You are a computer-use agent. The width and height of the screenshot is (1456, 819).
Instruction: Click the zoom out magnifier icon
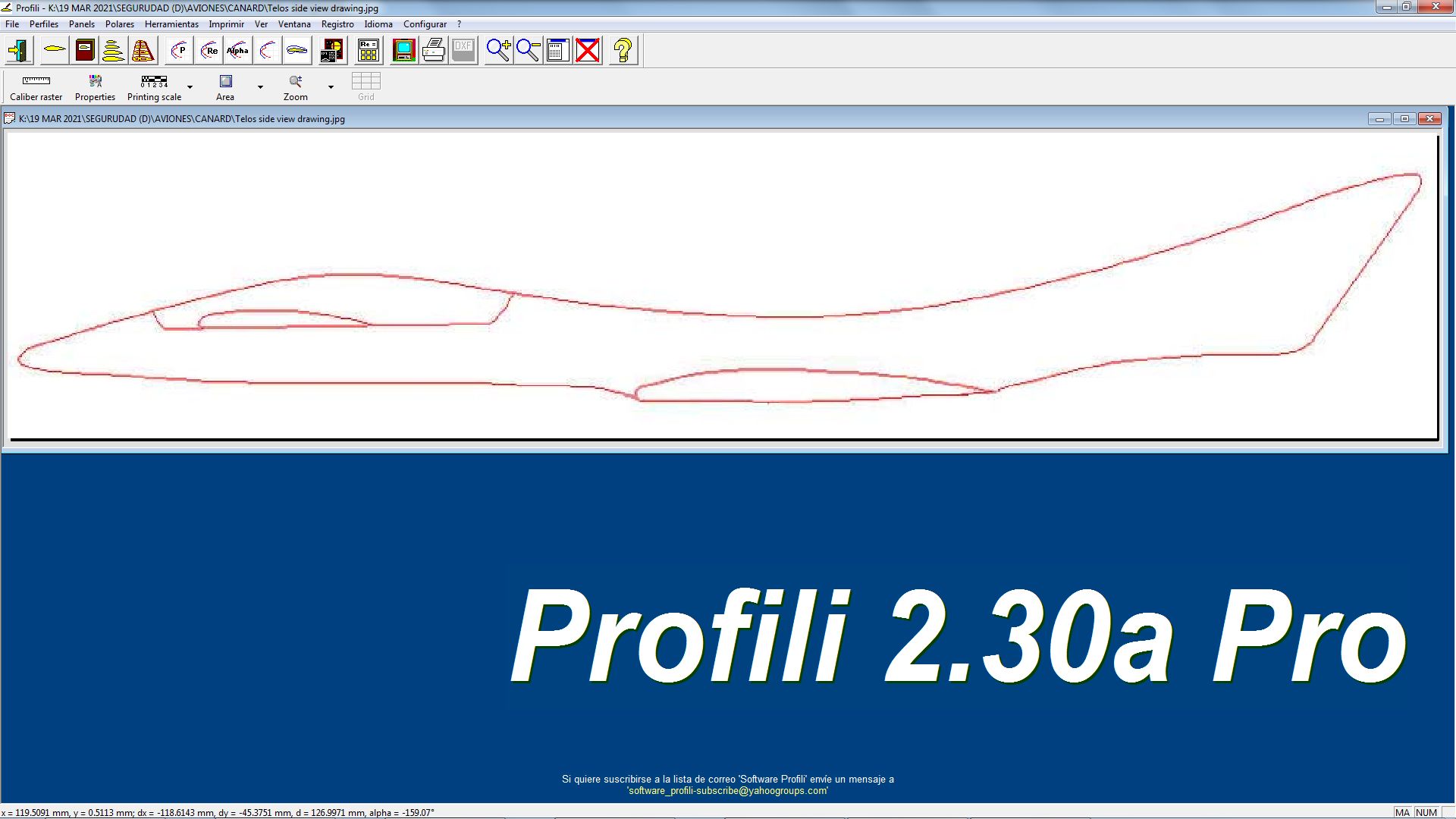pyautogui.click(x=528, y=51)
